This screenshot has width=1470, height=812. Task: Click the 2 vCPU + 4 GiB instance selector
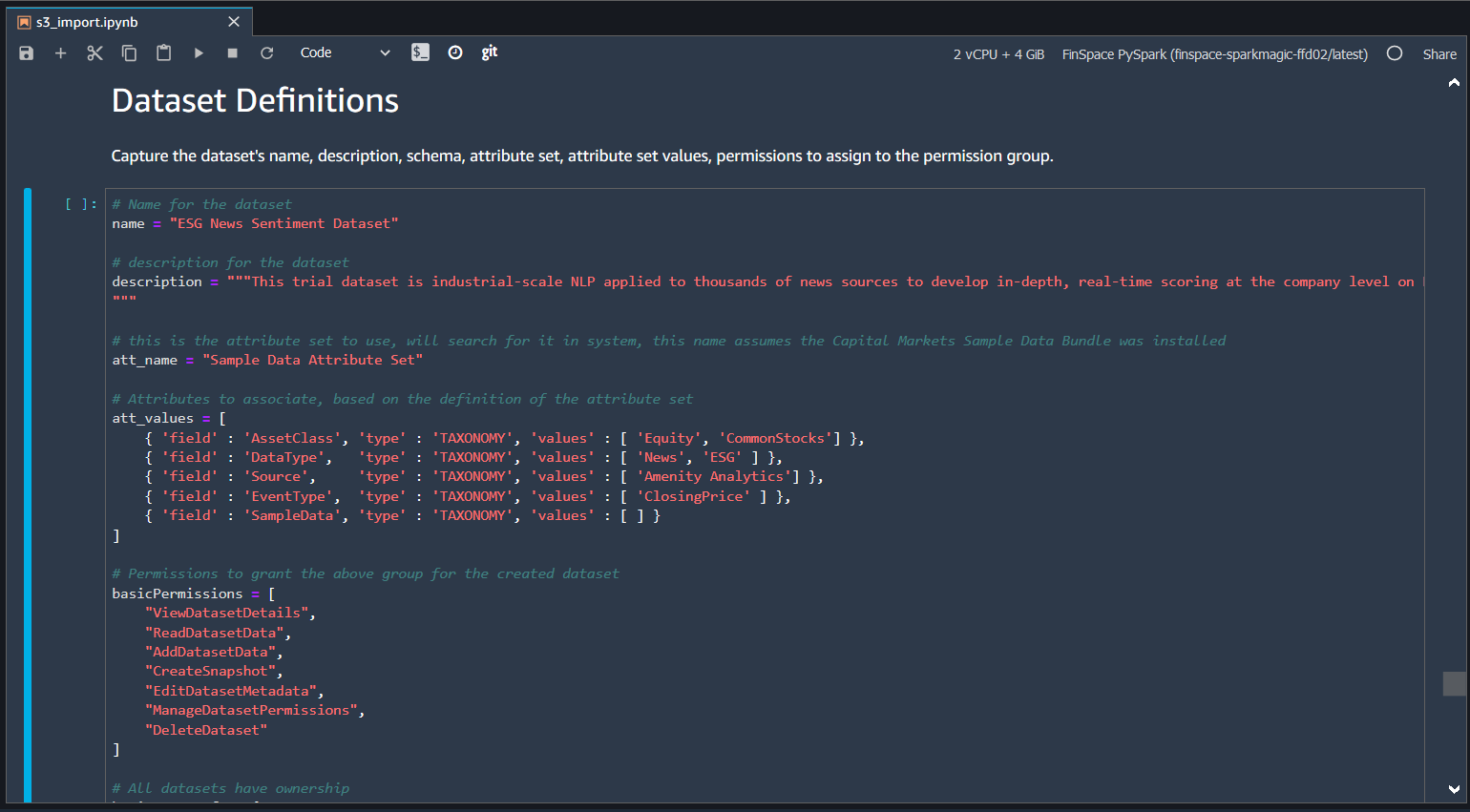(x=998, y=54)
